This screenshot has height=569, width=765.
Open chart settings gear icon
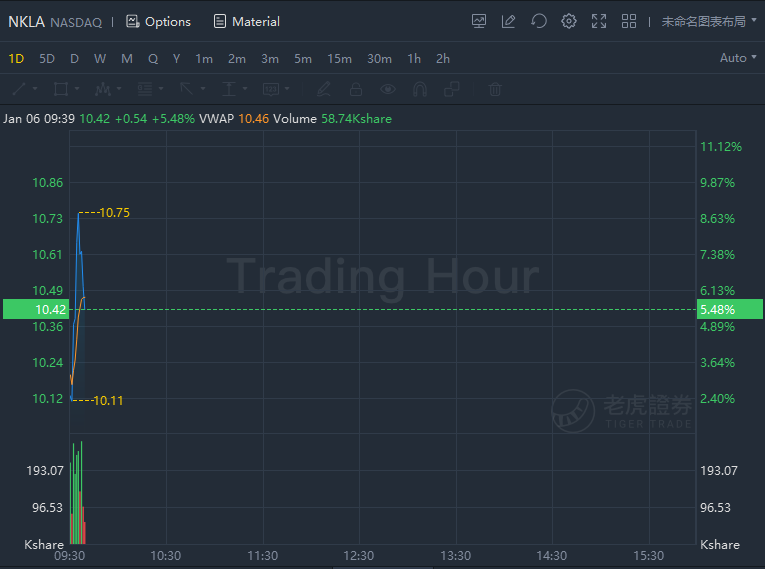(569, 21)
